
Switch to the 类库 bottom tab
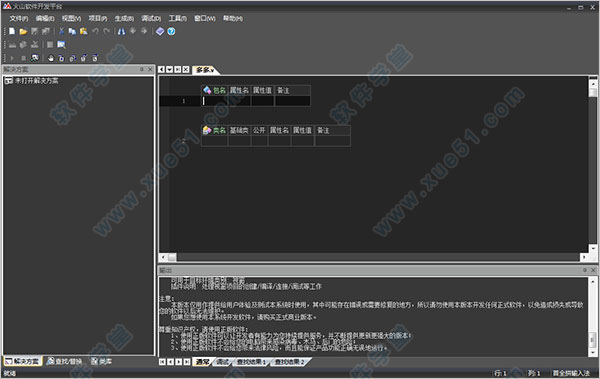tap(101, 361)
